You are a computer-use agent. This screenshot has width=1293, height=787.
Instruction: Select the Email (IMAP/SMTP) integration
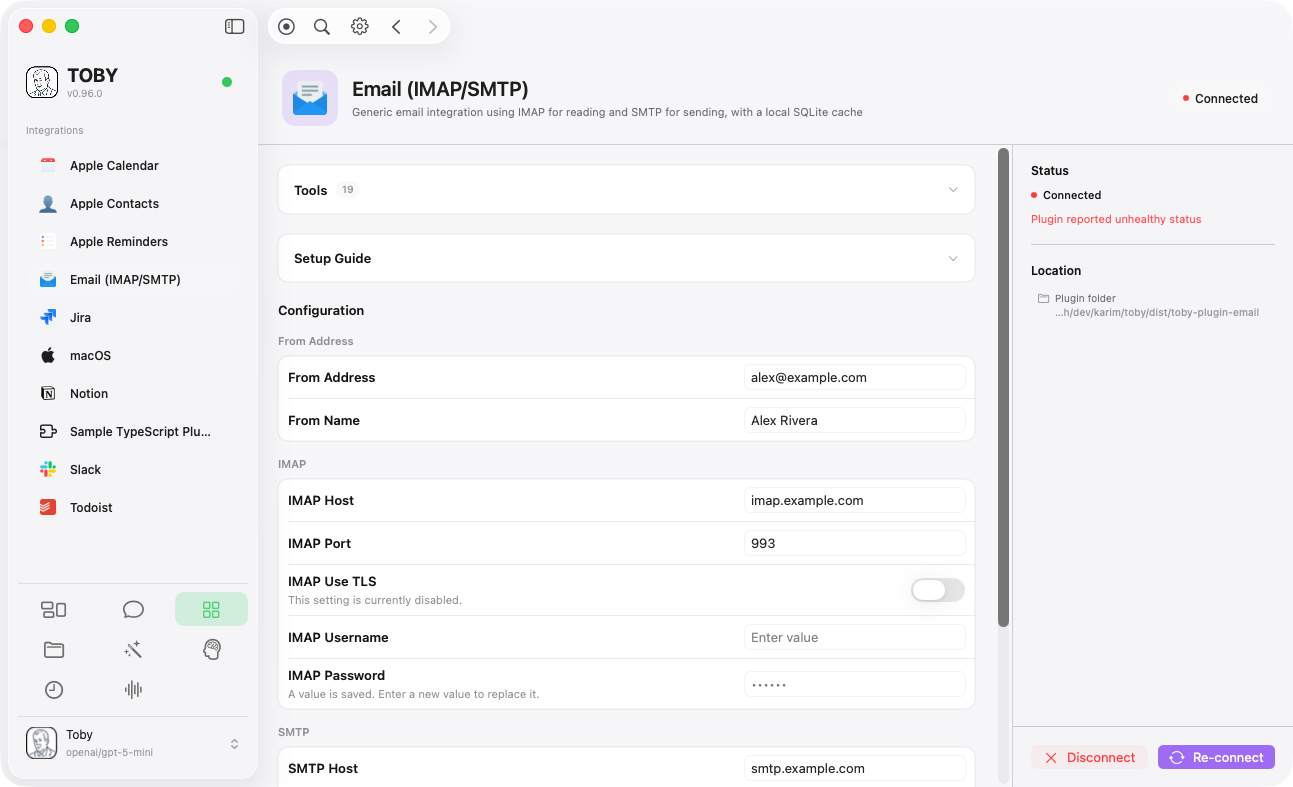(133, 280)
